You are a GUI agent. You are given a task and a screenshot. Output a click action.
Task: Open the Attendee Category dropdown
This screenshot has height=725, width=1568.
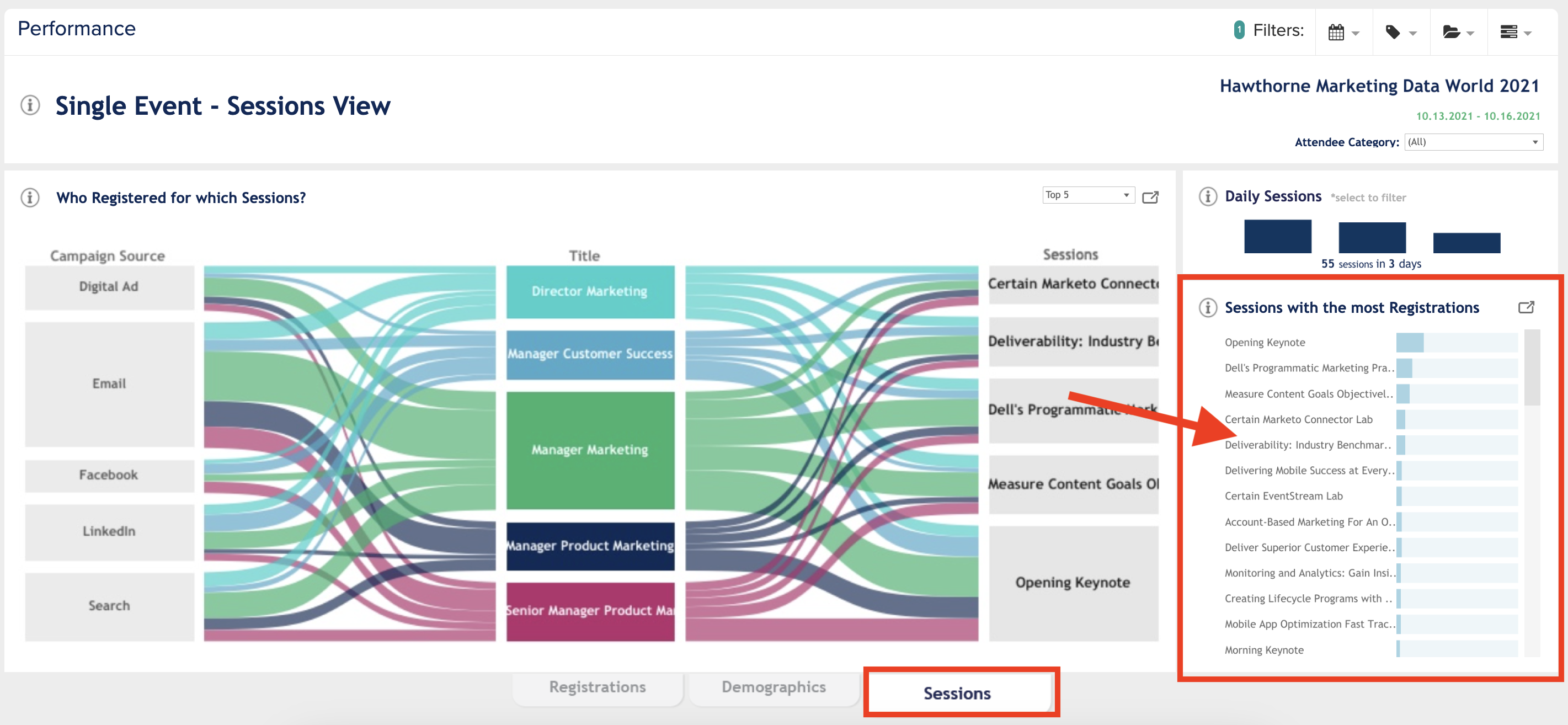[x=1474, y=142]
